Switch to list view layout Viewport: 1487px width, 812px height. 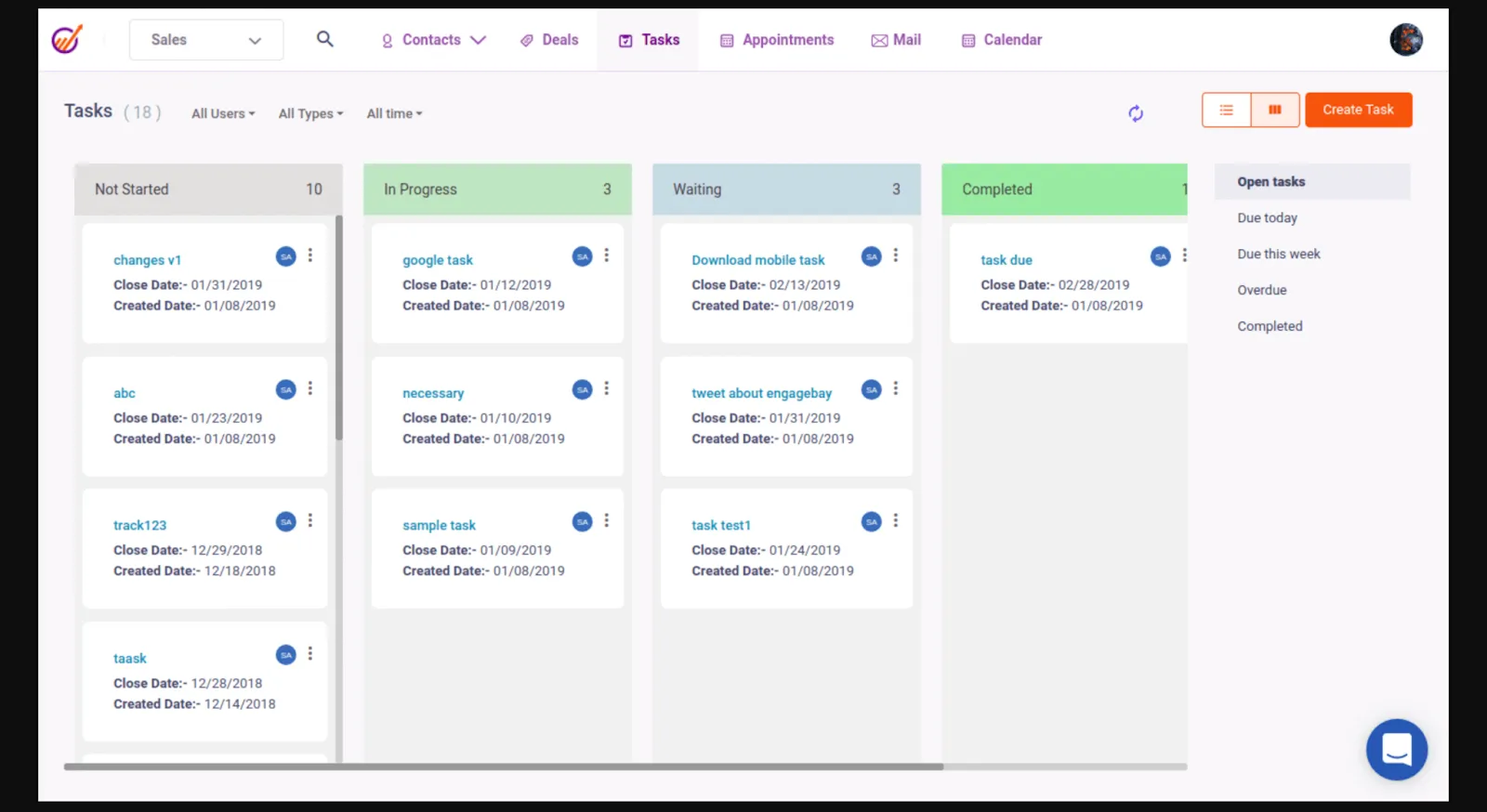pyautogui.click(x=1227, y=110)
